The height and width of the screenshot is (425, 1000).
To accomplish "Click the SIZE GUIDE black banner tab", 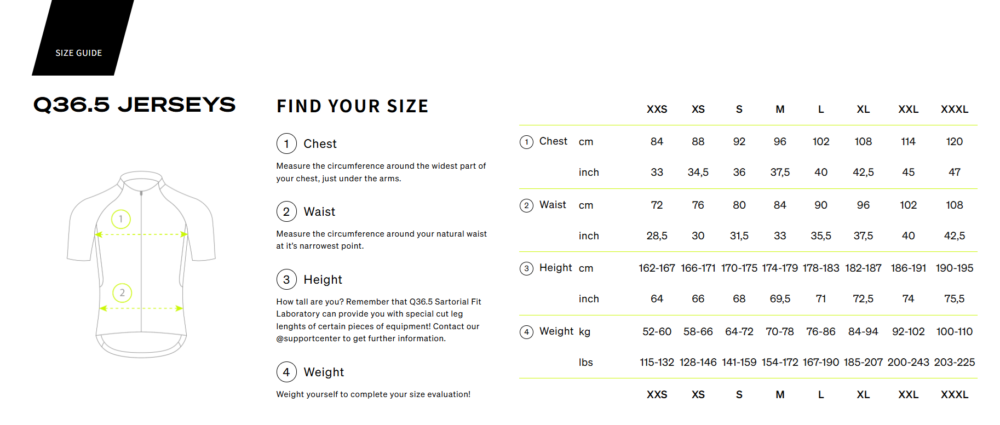I will [83, 38].
